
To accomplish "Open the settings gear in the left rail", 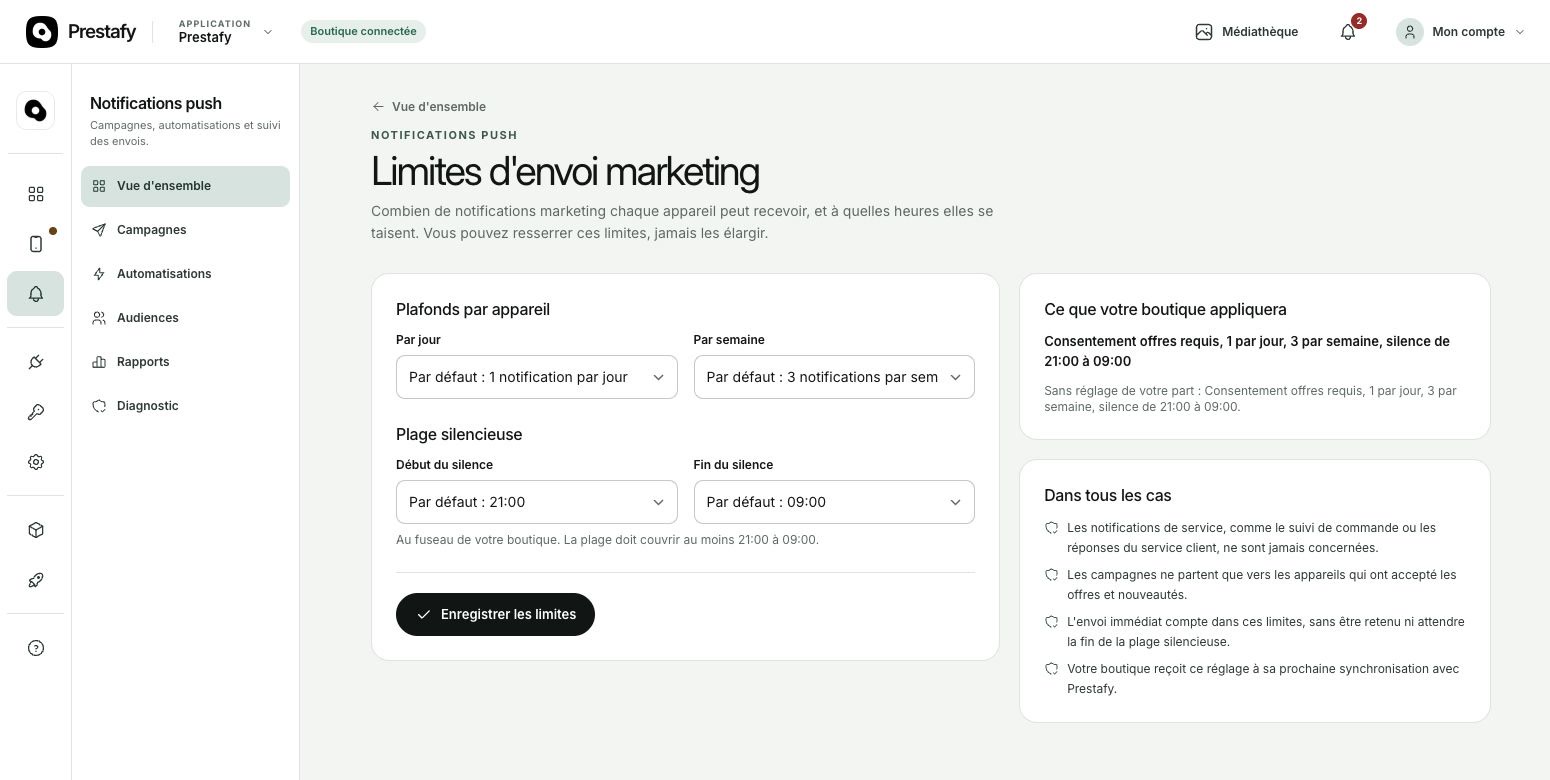I will point(36,462).
